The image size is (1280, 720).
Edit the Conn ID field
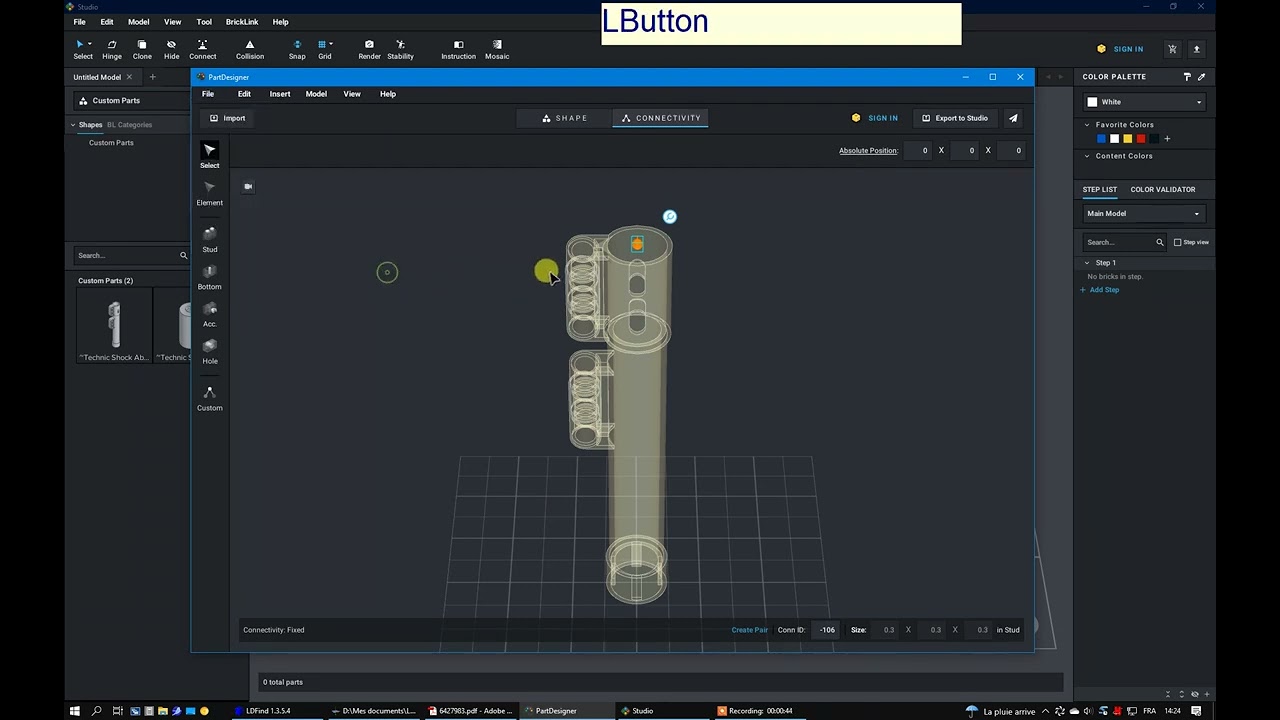pos(826,630)
